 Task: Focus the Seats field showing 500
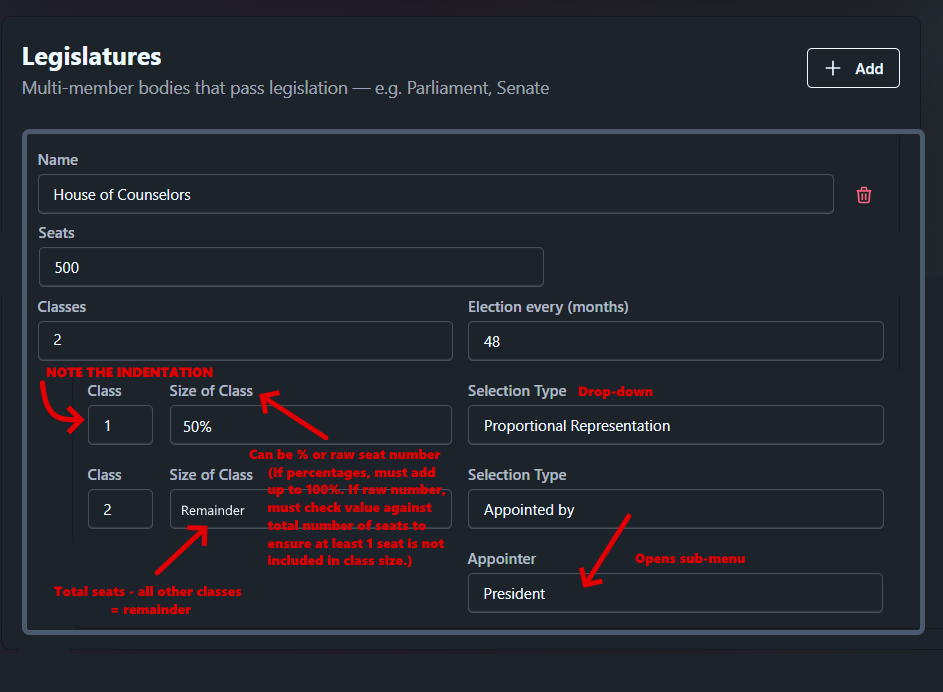(x=291, y=267)
